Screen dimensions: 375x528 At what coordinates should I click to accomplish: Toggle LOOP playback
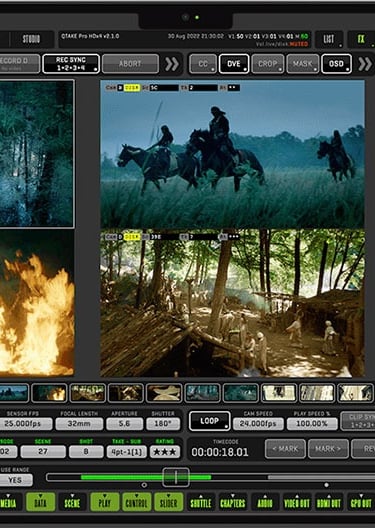(210, 421)
